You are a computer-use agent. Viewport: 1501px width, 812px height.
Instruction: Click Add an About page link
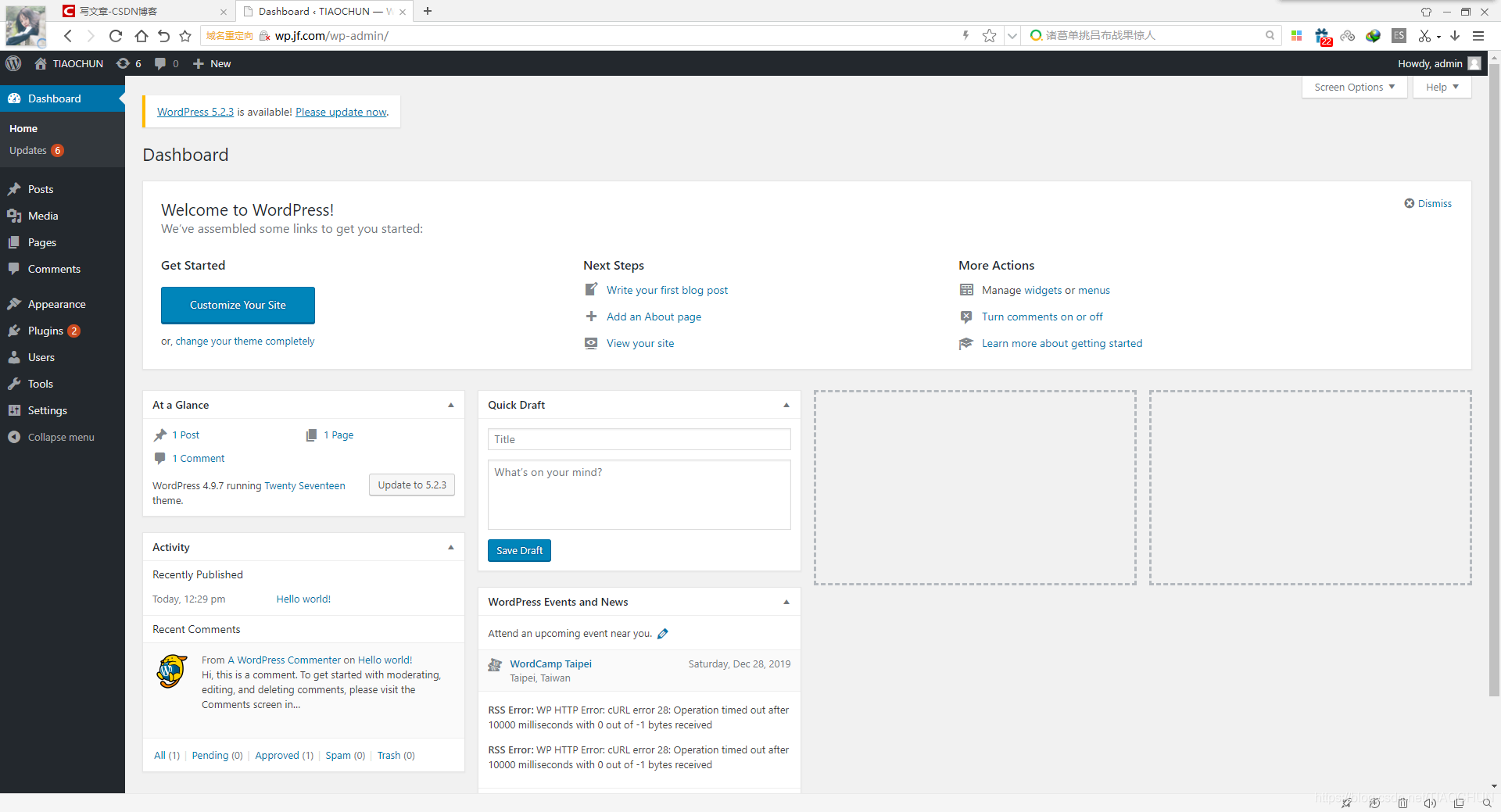coord(654,317)
